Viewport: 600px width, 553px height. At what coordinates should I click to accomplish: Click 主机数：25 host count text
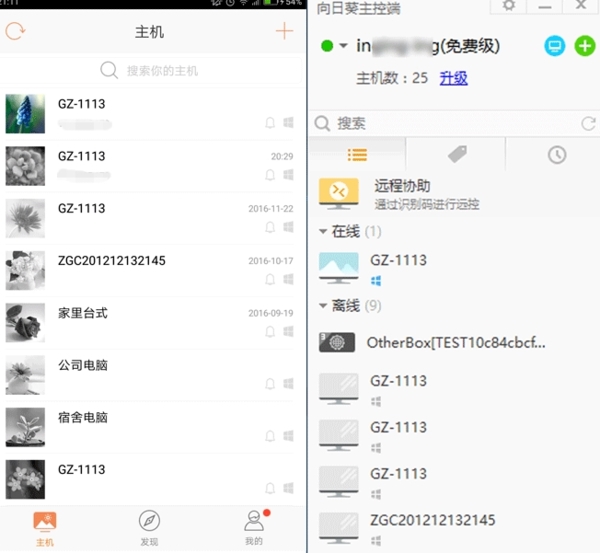click(392, 78)
